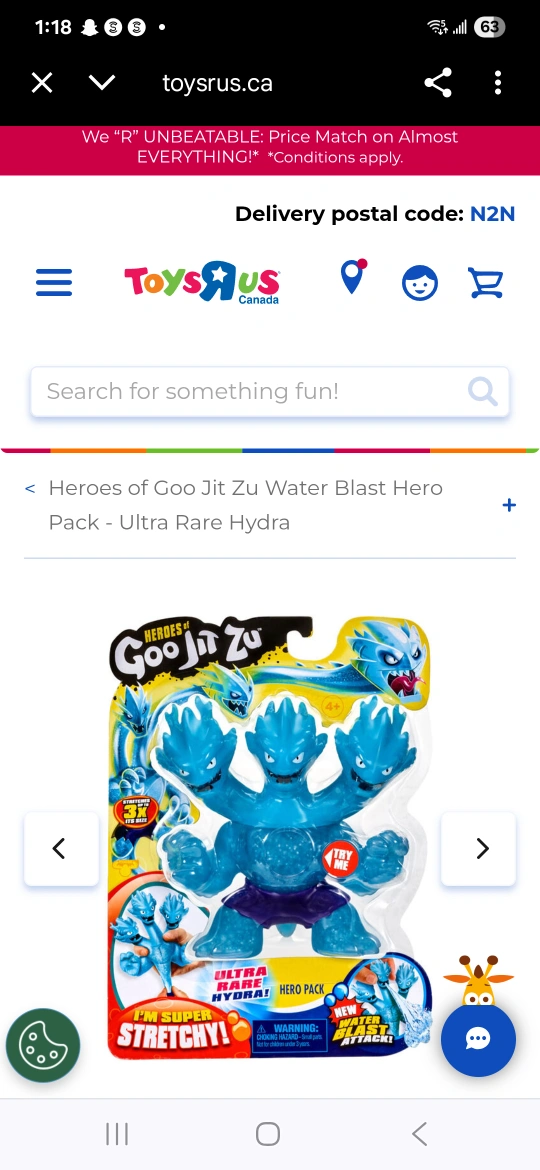Tap the search magnifier icon
The width and height of the screenshot is (540, 1170).
[x=483, y=391]
